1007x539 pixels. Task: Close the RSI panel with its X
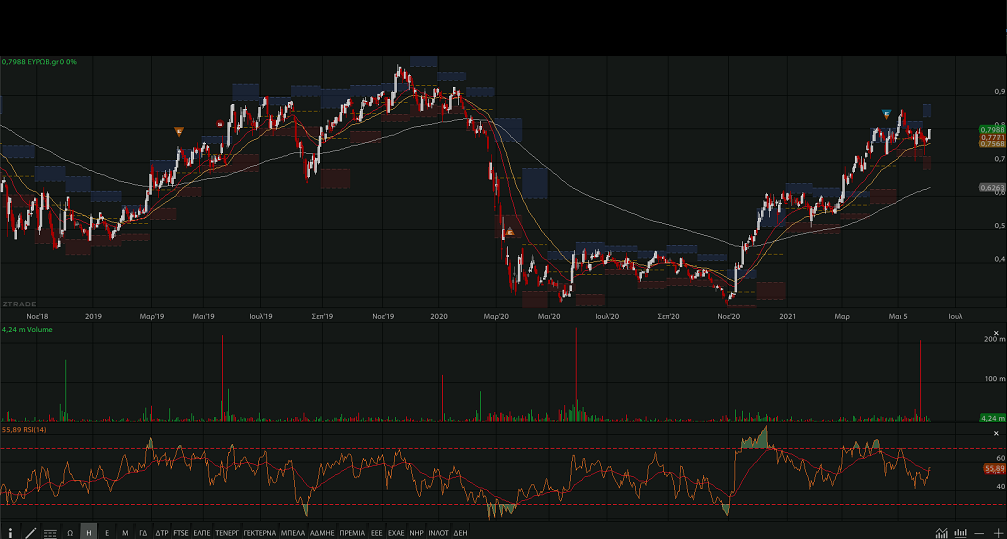[x=996, y=431]
